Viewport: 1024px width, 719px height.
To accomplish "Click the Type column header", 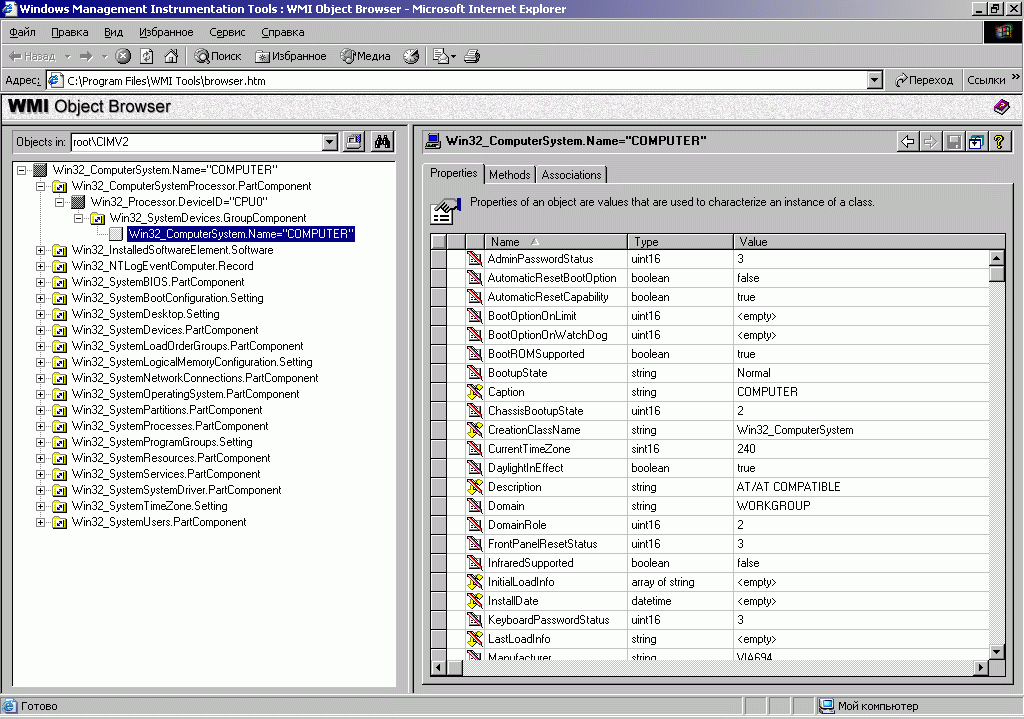I will (x=680, y=242).
